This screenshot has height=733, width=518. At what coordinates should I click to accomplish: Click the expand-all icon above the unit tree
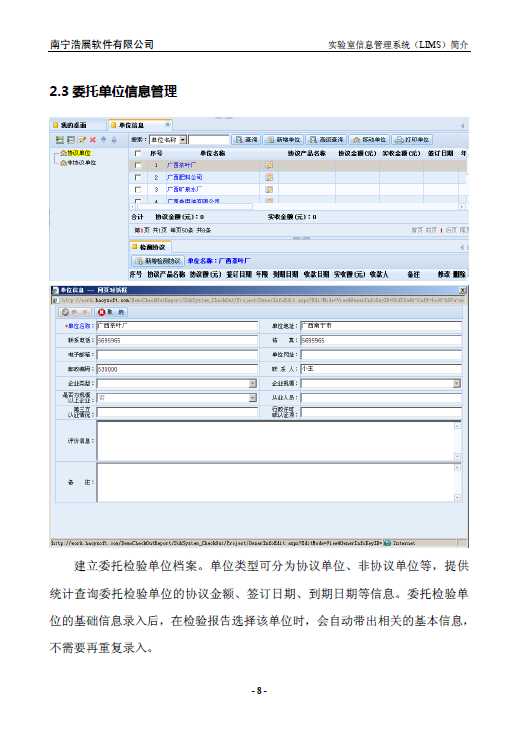click(60, 140)
